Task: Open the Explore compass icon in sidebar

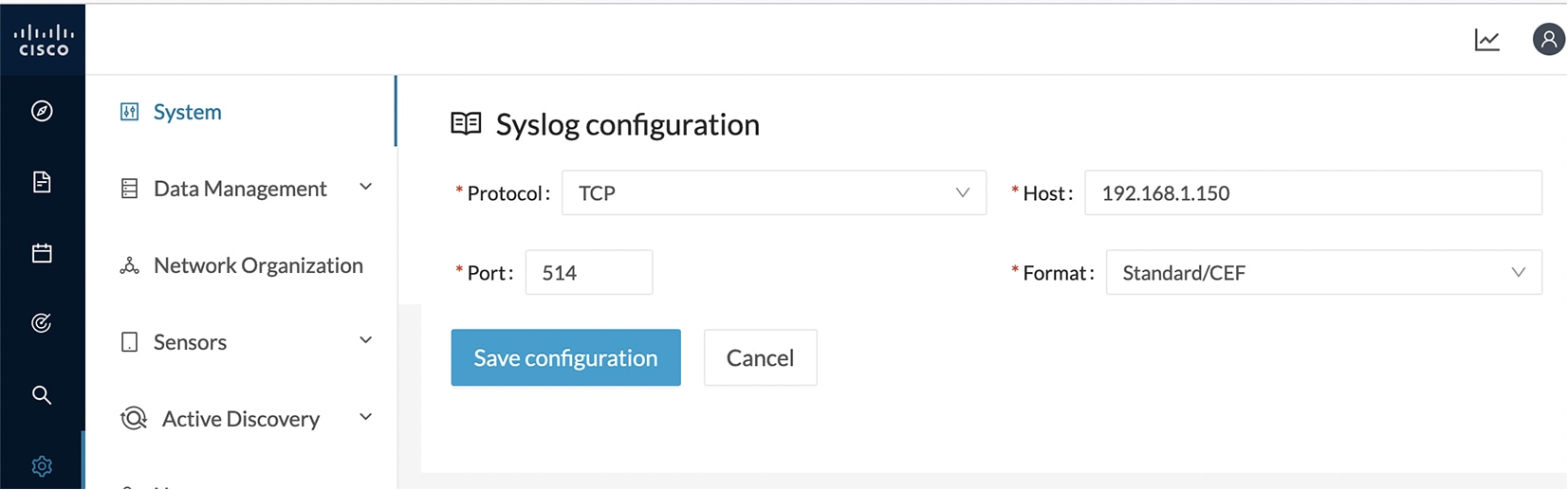Action: click(x=42, y=111)
